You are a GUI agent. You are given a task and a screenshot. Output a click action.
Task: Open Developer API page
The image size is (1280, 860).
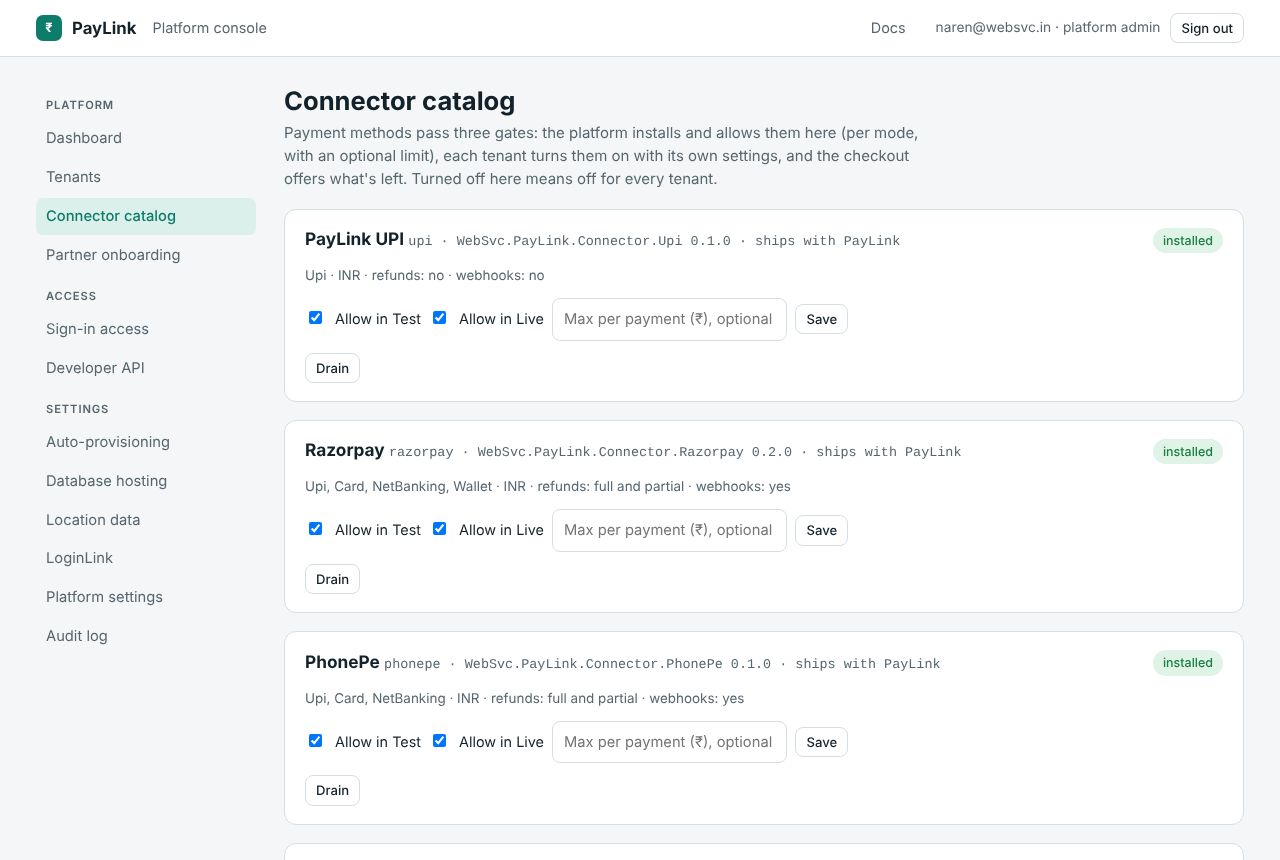point(146,368)
